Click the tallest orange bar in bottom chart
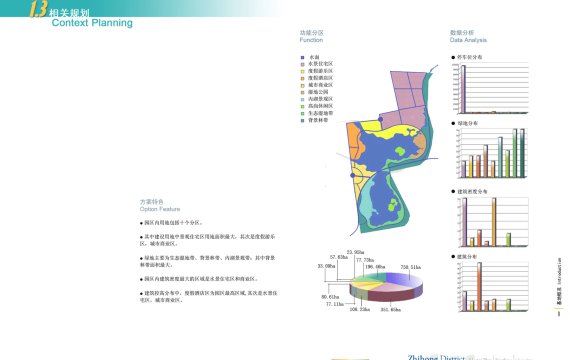Screen dimensions: 570x360 click(479, 287)
